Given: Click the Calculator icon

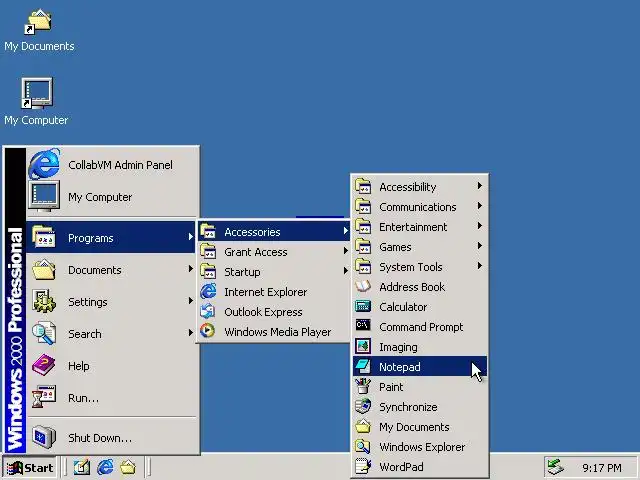Looking at the screenshot, I should 362,306.
